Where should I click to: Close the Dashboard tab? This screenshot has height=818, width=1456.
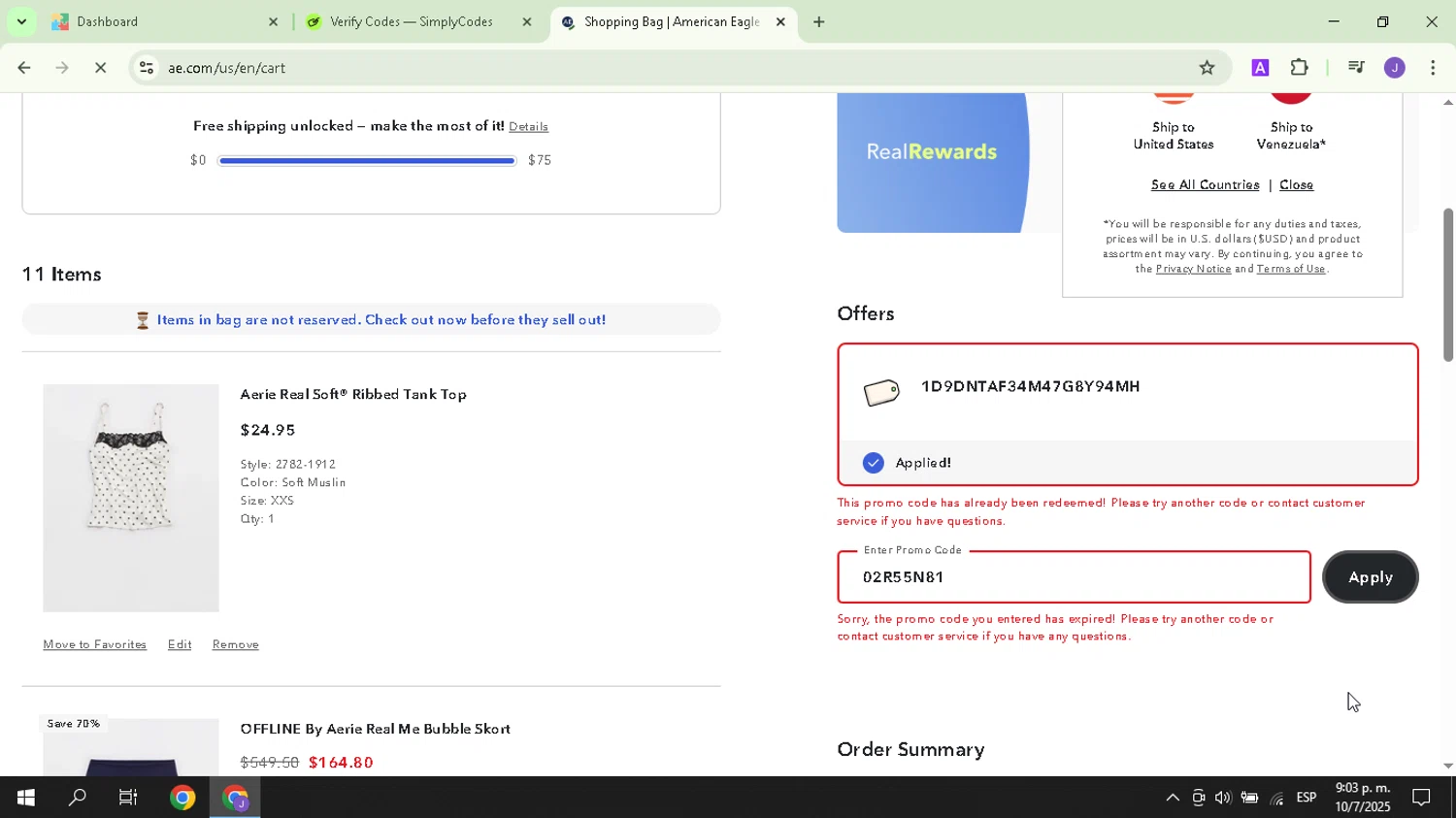[273, 21]
